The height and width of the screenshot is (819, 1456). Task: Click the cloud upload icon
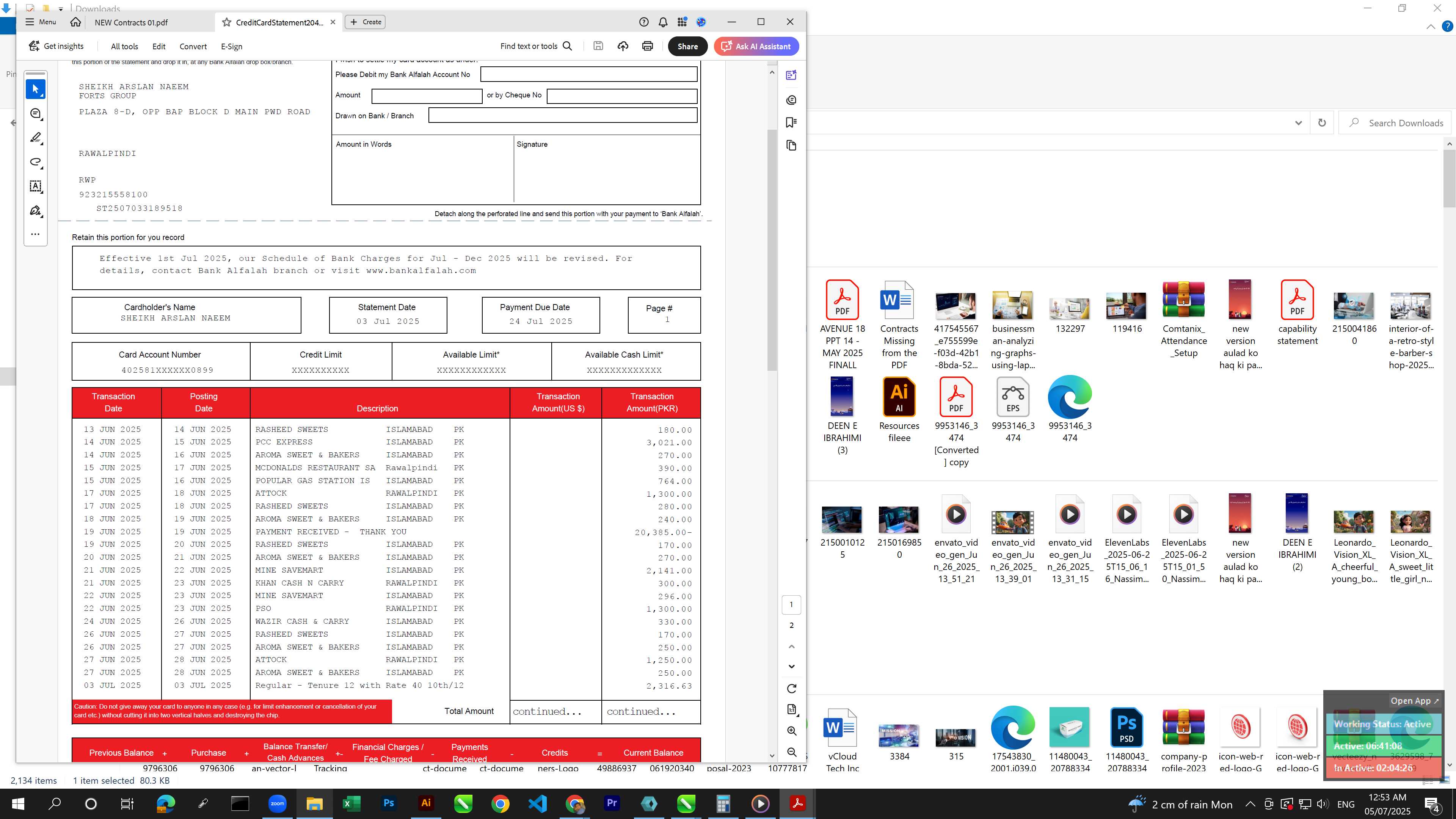click(x=623, y=46)
